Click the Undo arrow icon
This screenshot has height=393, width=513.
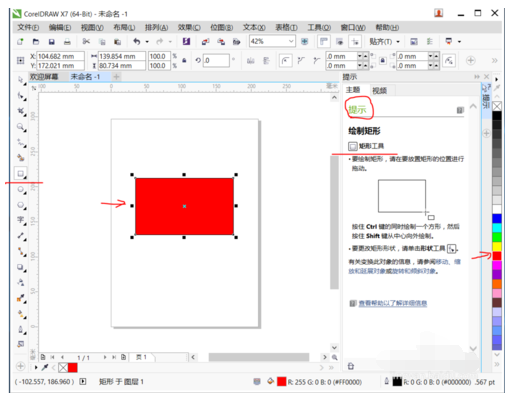point(136,42)
